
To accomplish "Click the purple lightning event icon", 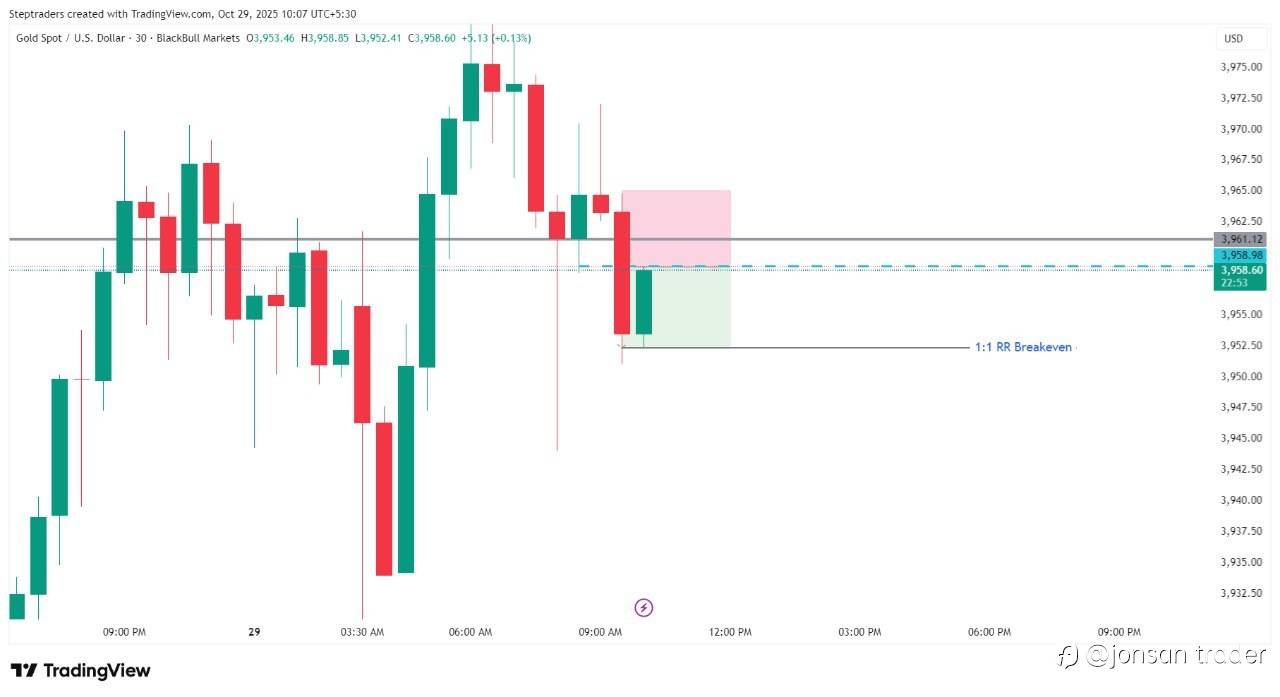I will click(x=645, y=607).
